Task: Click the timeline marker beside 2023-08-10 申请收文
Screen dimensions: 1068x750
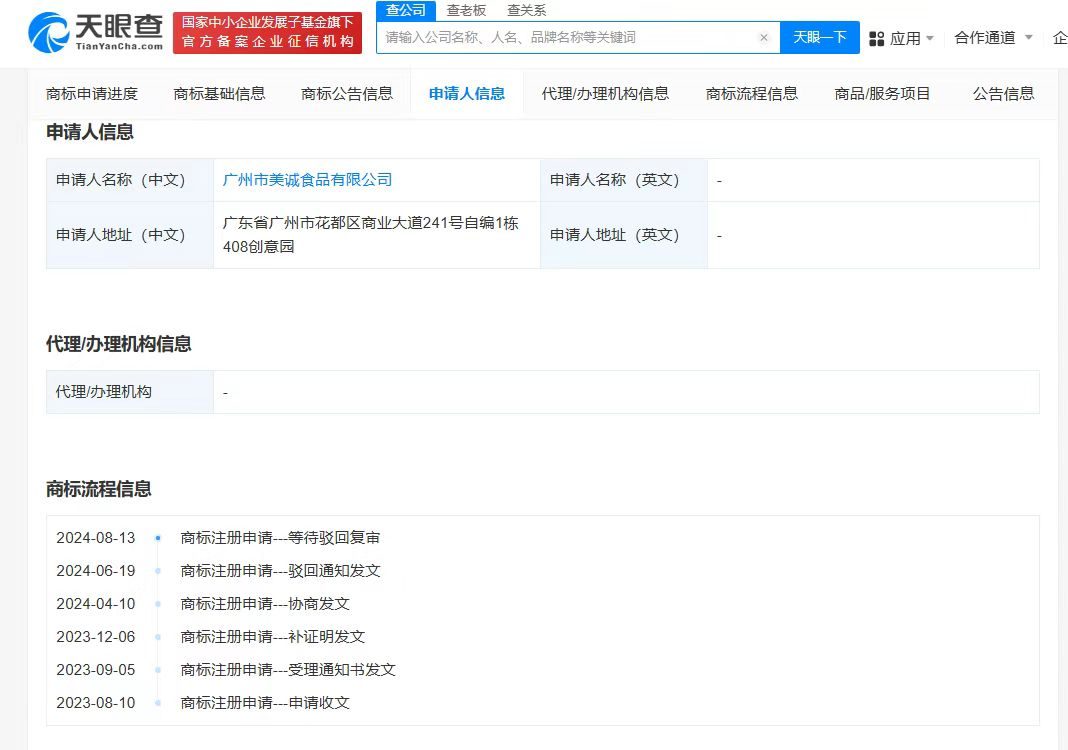Action: (x=156, y=703)
